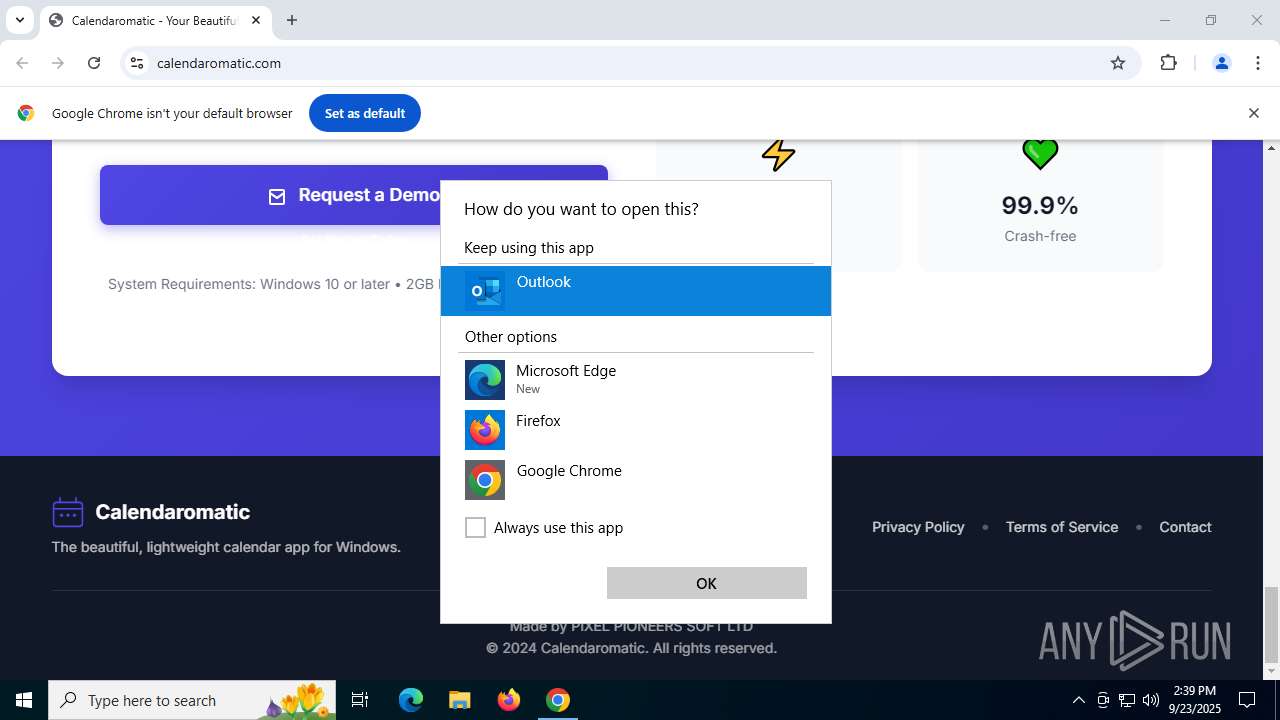Select Outlook in the open-with dialog

click(x=635, y=291)
